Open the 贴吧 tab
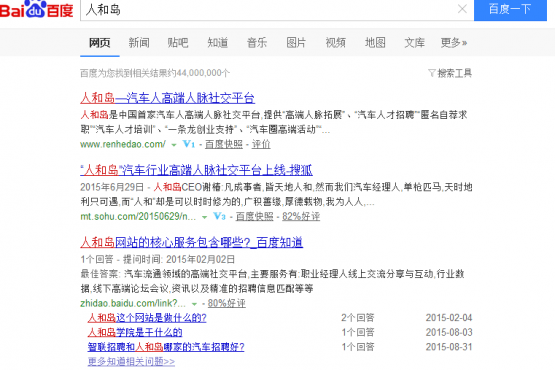Viewport: 555px width, 370px height. pyautogui.click(x=178, y=43)
